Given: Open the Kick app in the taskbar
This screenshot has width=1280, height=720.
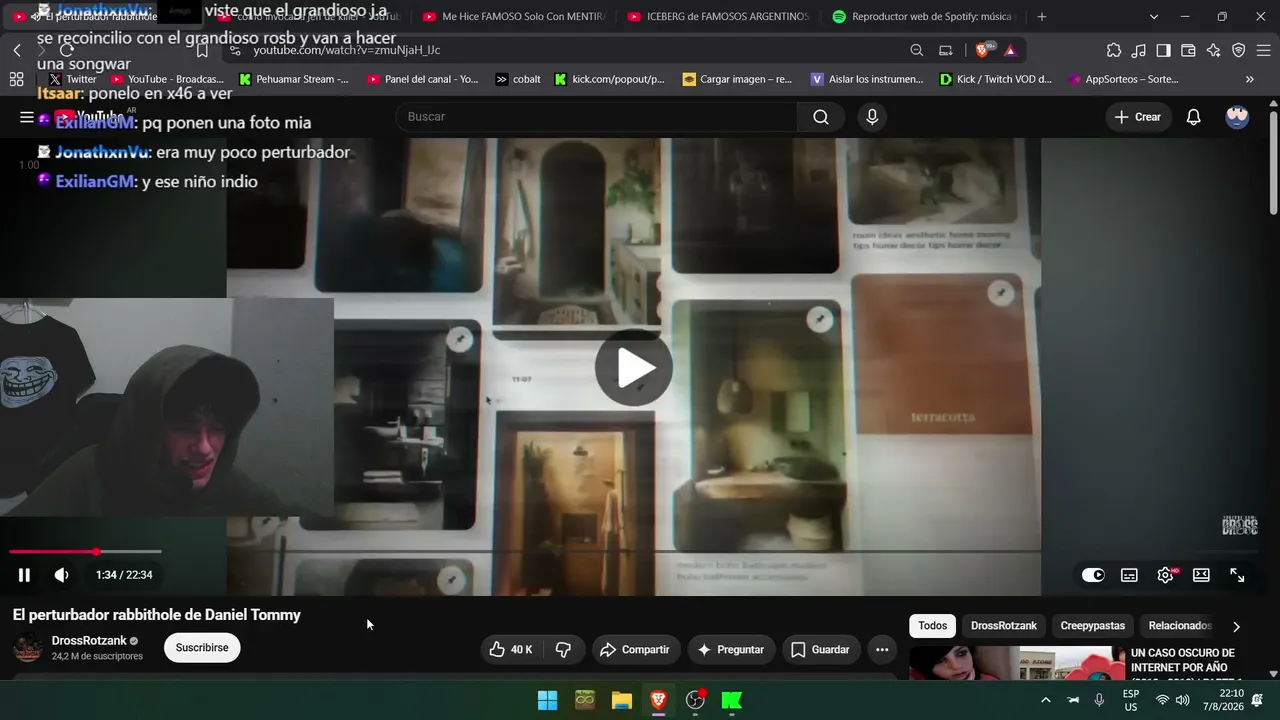Looking at the screenshot, I should (731, 701).
